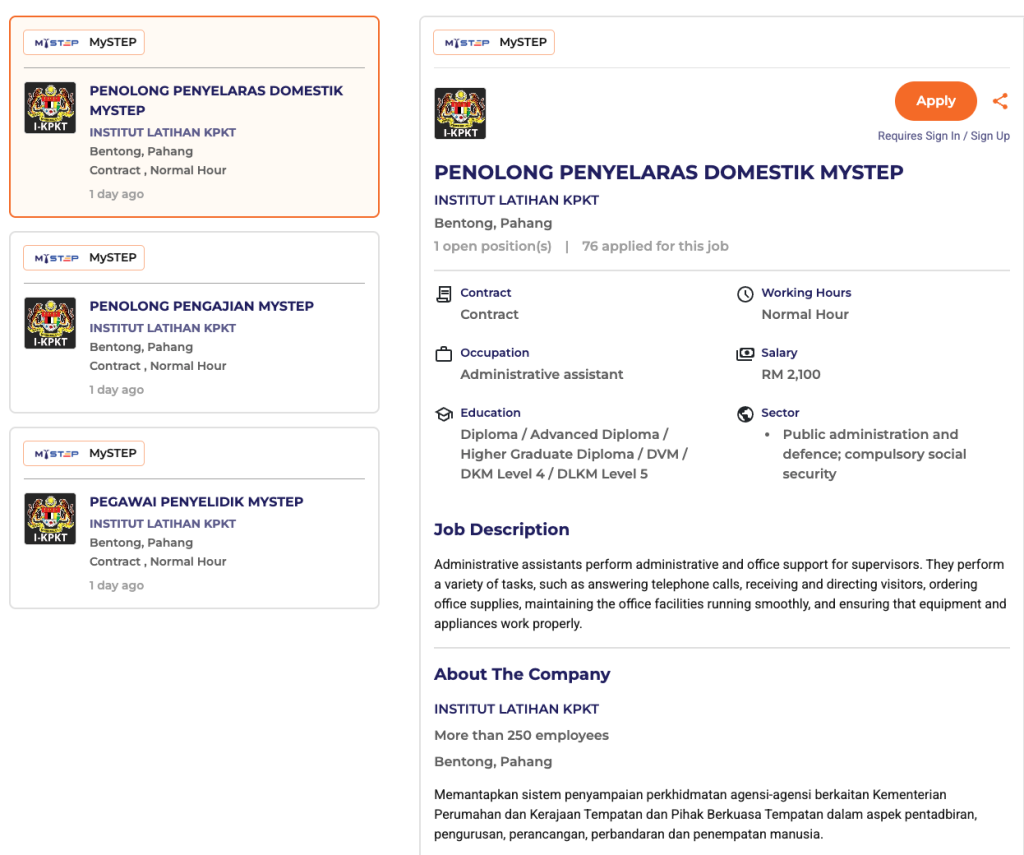Click I-KPKT logo in job detail panel
The width and height of the screenshot is (1024, 855).
(x=460, y=113)
